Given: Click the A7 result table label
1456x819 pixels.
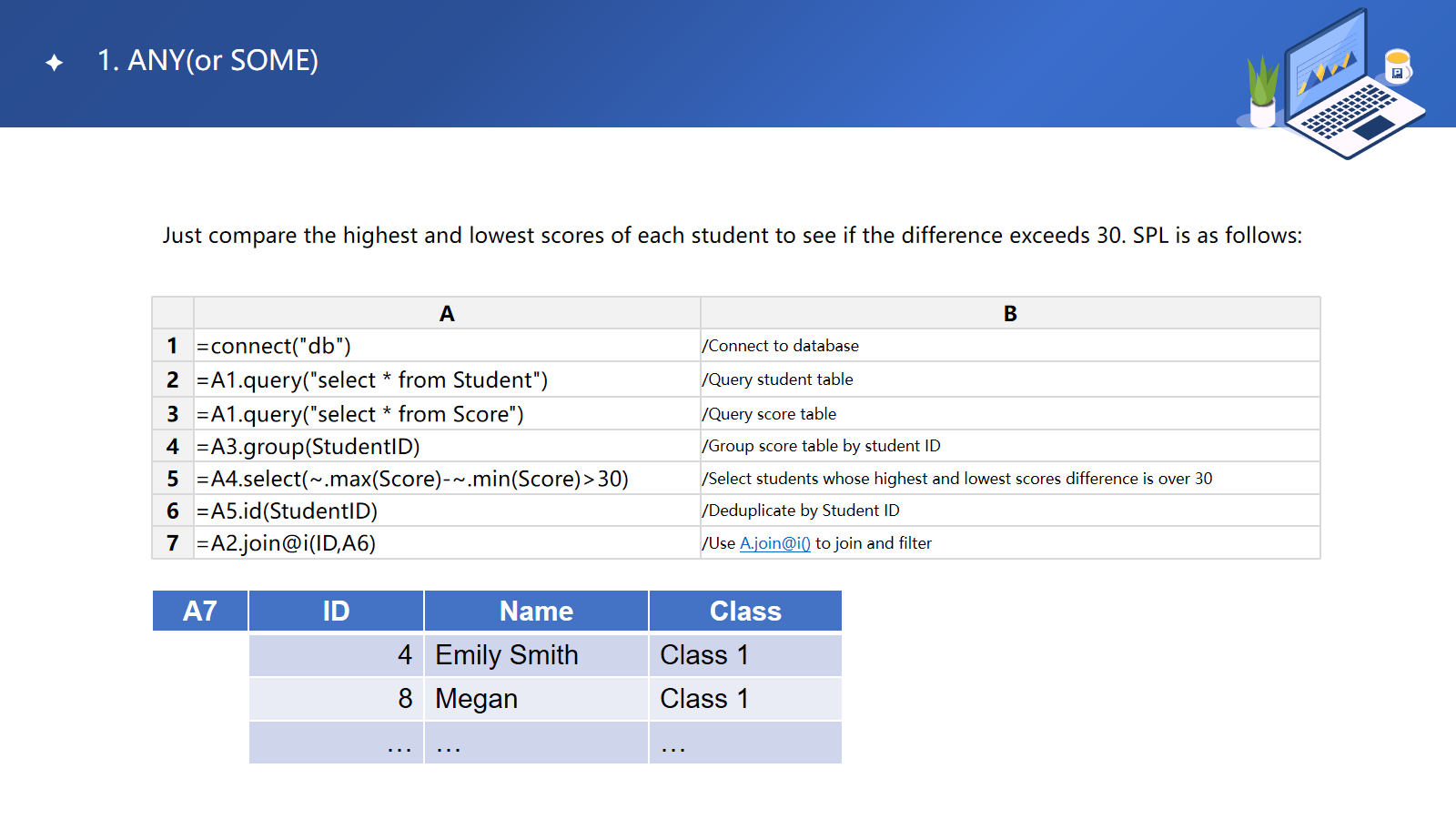Looking at the screenshot, I should pos(200,611).
